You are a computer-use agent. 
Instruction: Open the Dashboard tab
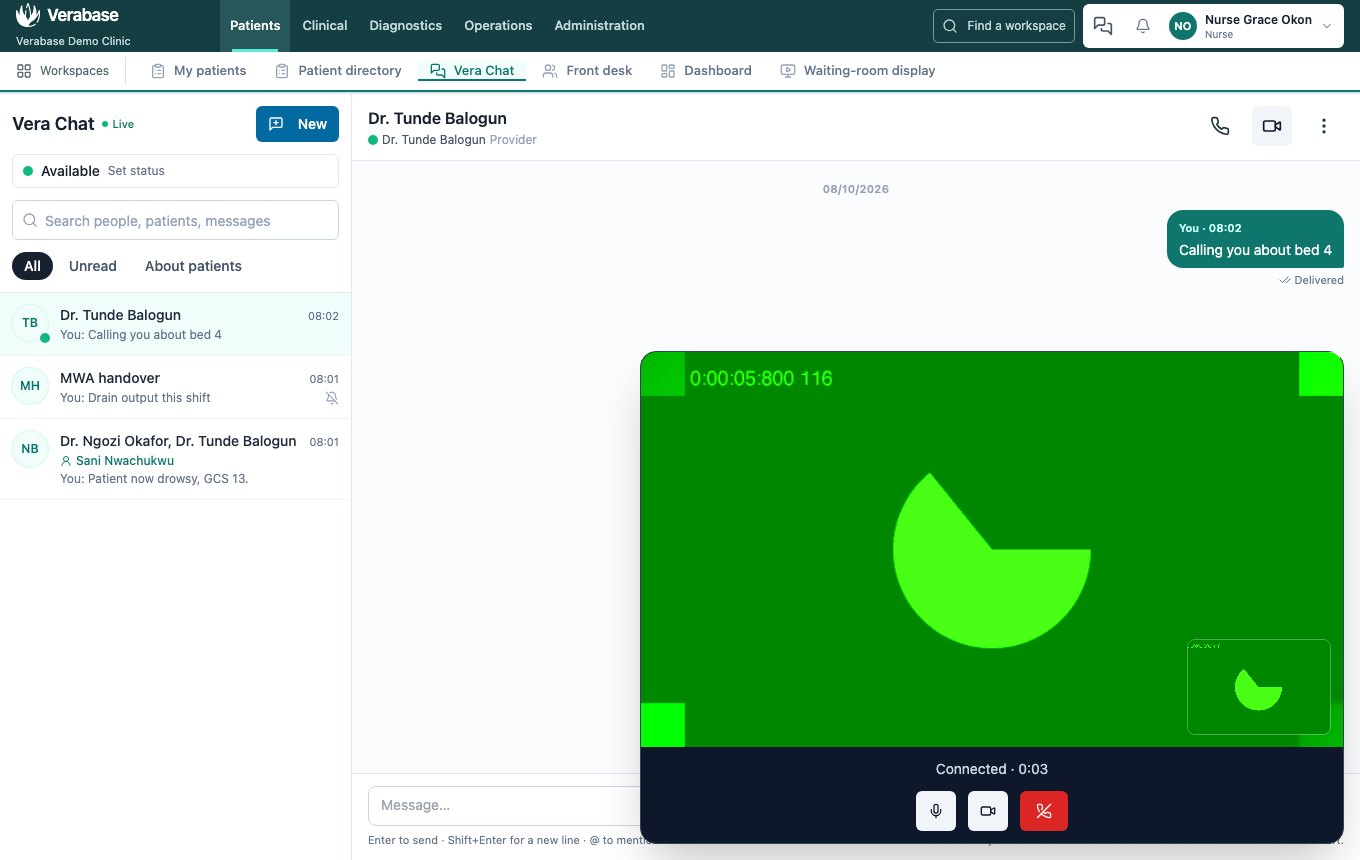[706, 71]
